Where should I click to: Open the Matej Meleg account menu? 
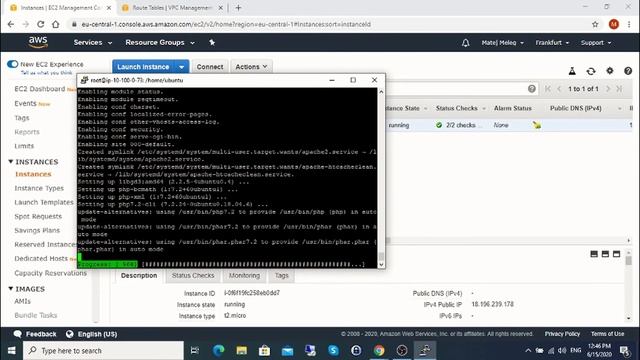[502, 42]
